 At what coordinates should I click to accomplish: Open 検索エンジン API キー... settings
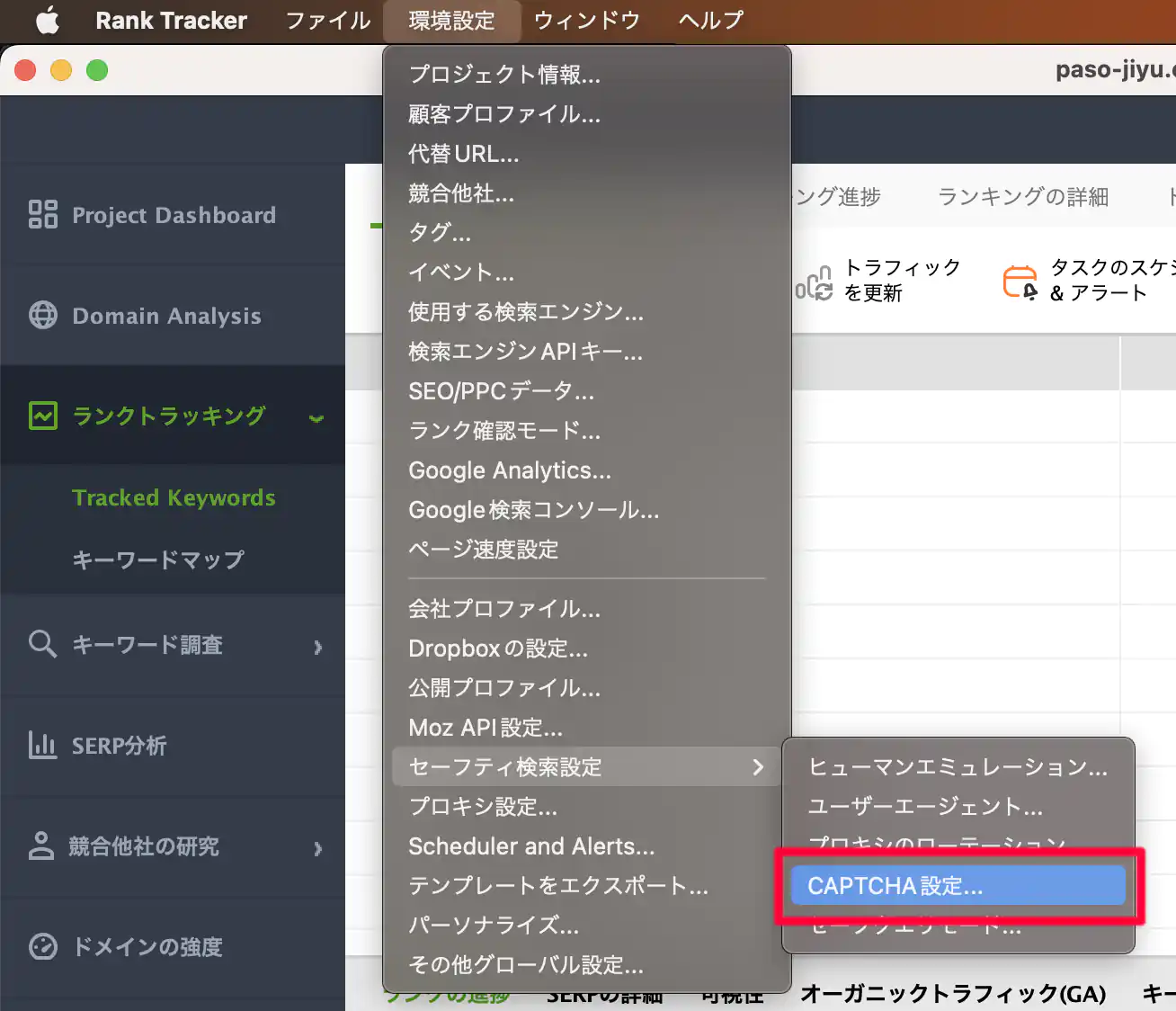587,351
